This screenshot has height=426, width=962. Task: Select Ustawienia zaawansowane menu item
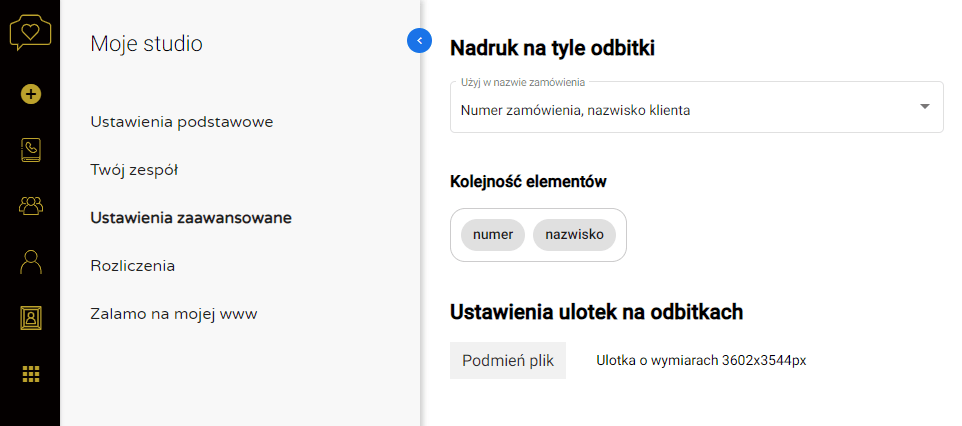click(x=191, y=218)
